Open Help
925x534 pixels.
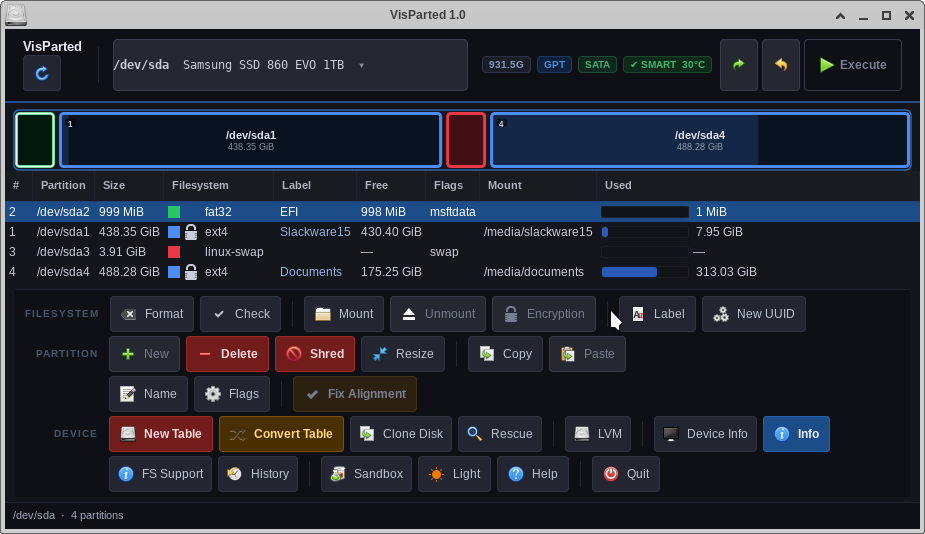[x=533, y=474]
